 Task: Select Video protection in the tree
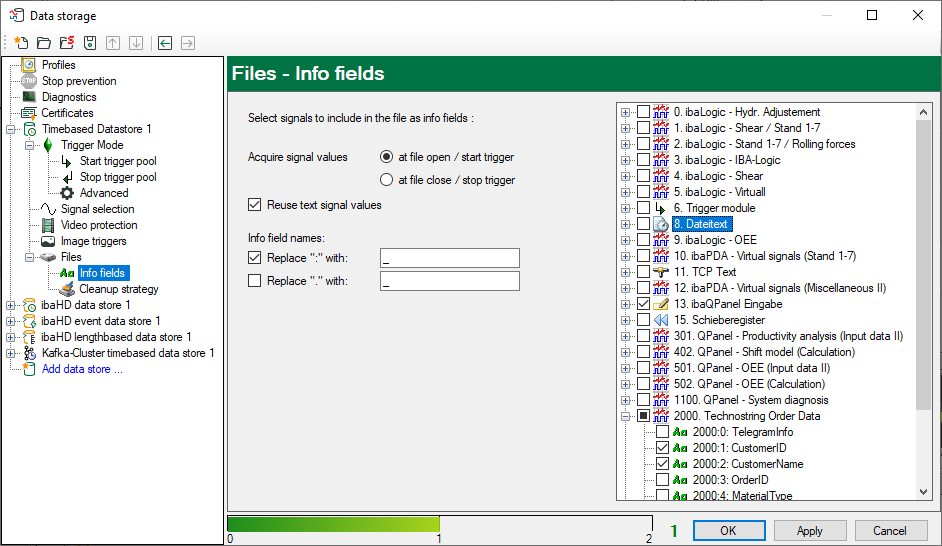tap(98, 225)
